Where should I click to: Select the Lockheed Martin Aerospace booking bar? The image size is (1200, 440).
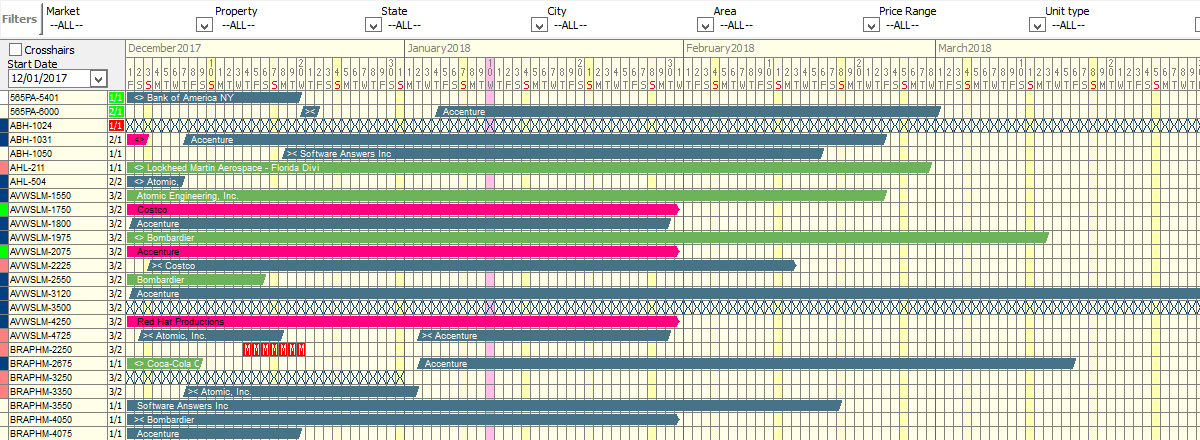coord(529,168)
